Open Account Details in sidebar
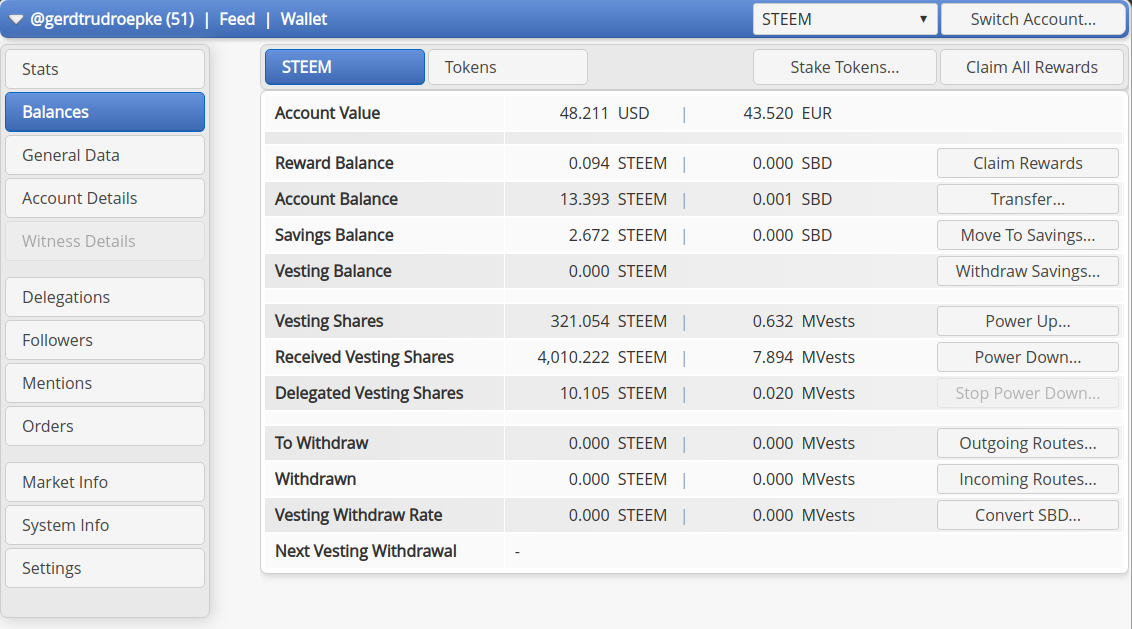Image resolution: width=1132 pixels, height=629 pixels. pyautogui.click(x=105, y=198)
